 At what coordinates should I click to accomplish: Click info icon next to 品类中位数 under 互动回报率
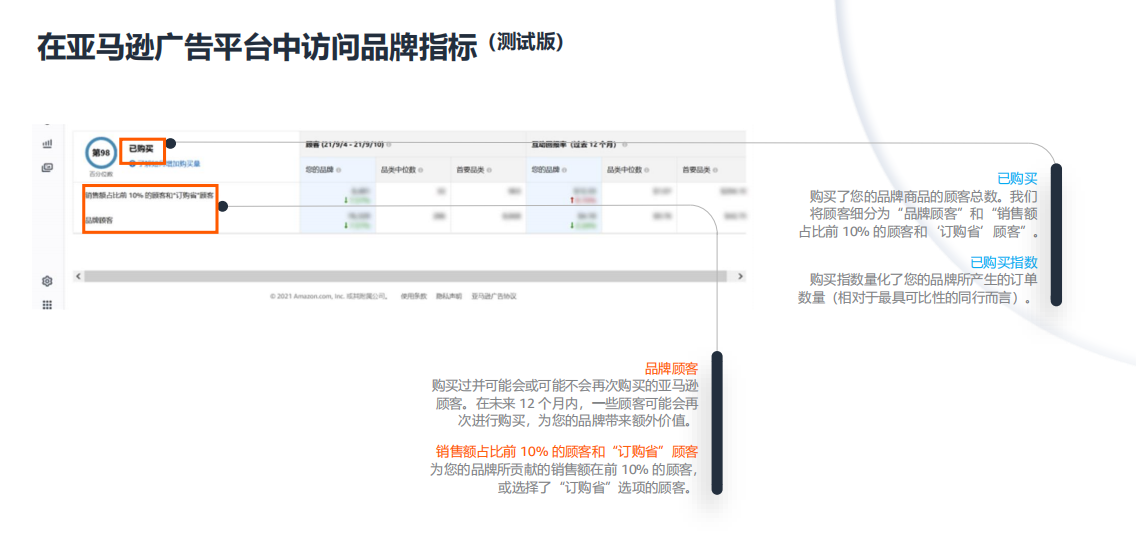[x=647, y=170]
